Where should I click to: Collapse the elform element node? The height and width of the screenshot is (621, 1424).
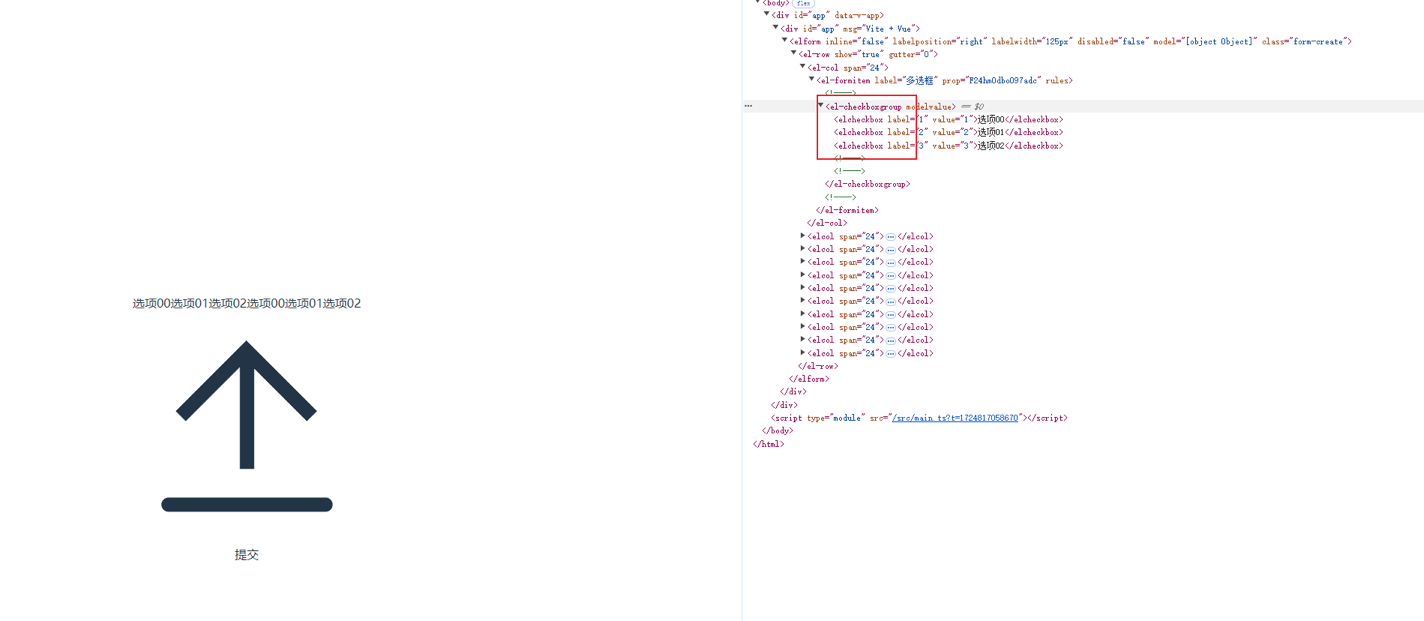click(x=785, y=41)
